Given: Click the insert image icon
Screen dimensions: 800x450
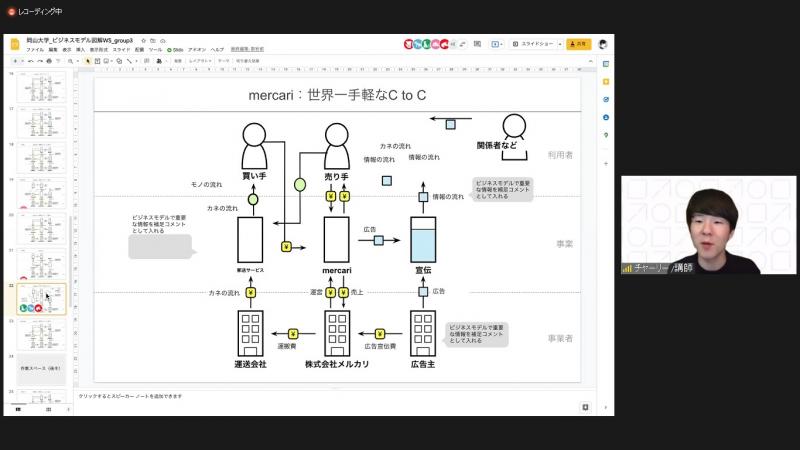Looking at the screenshot, I should [106, 61].
